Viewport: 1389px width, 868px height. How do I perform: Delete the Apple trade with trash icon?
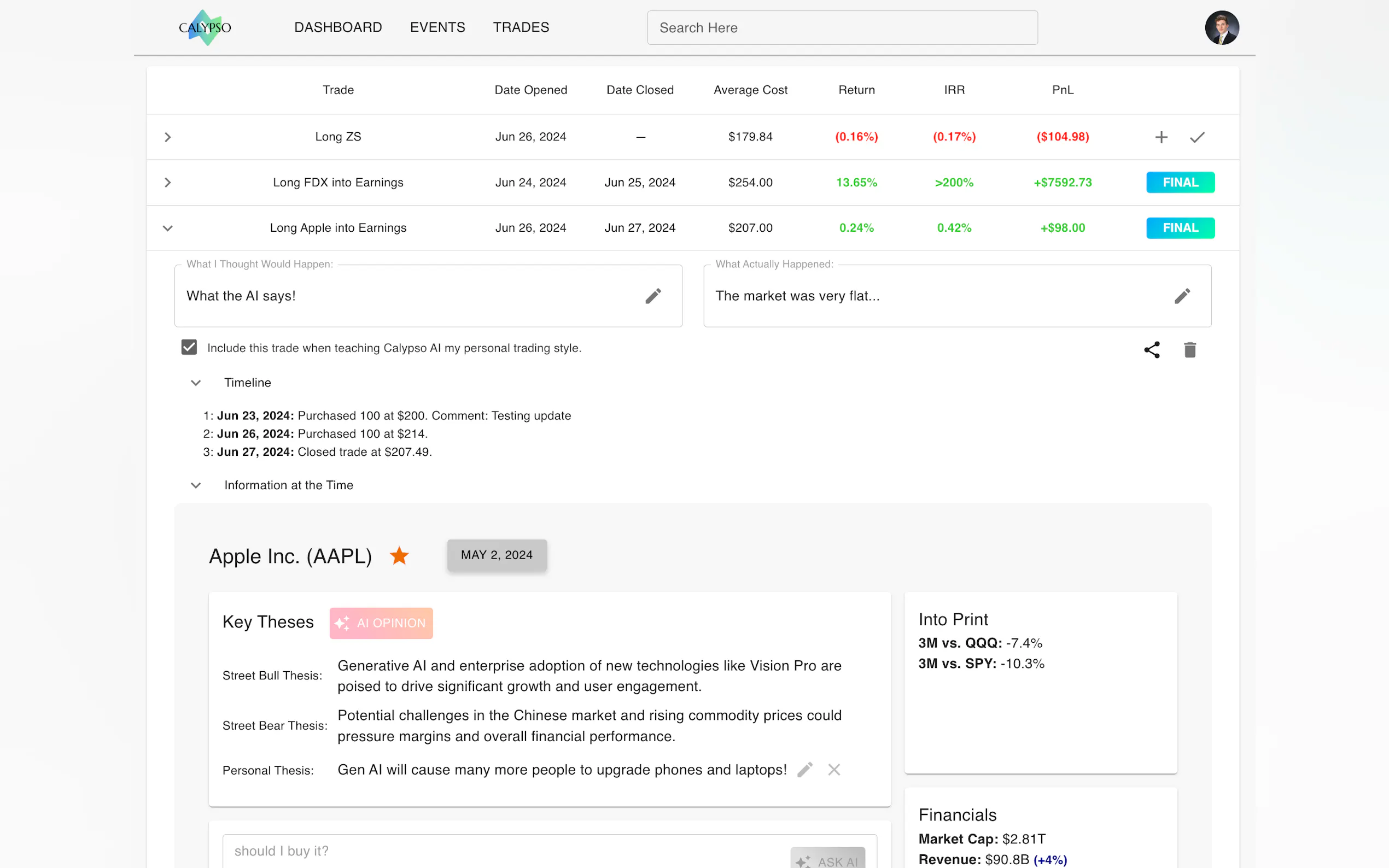click(1190, 350)
